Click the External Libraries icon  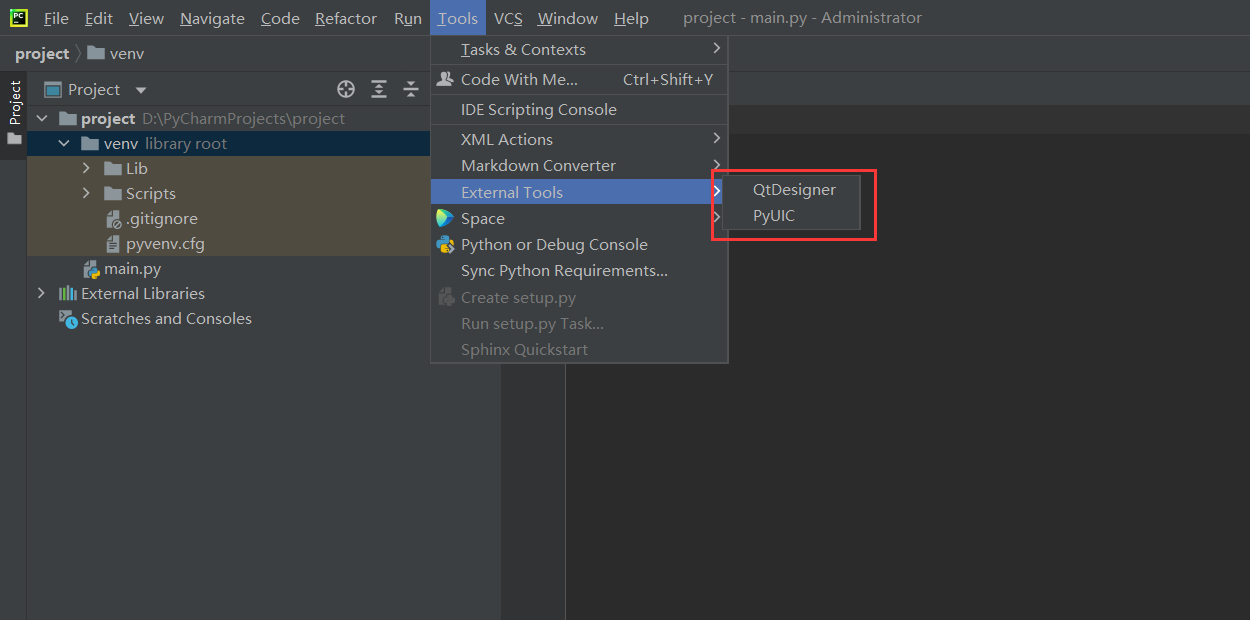click(66, 293)
